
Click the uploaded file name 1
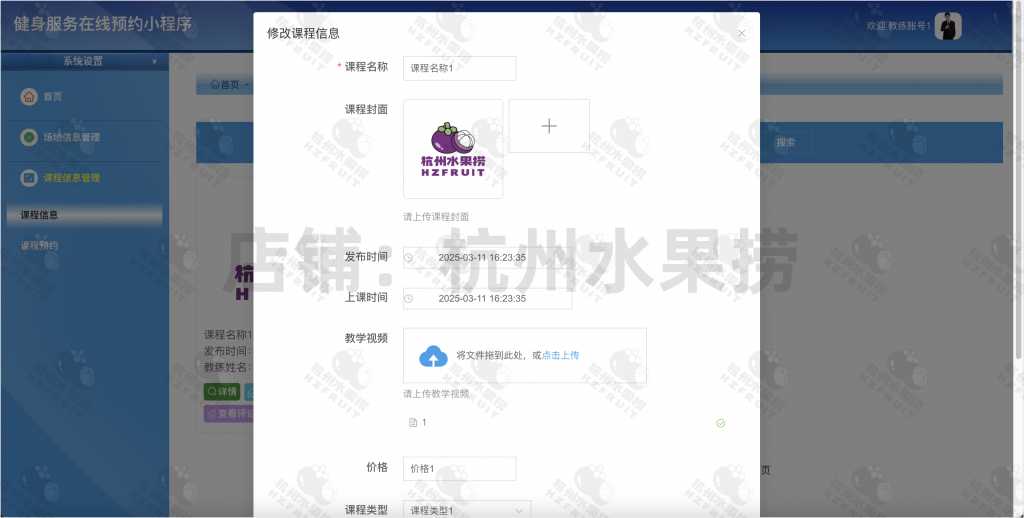(424, 423)
